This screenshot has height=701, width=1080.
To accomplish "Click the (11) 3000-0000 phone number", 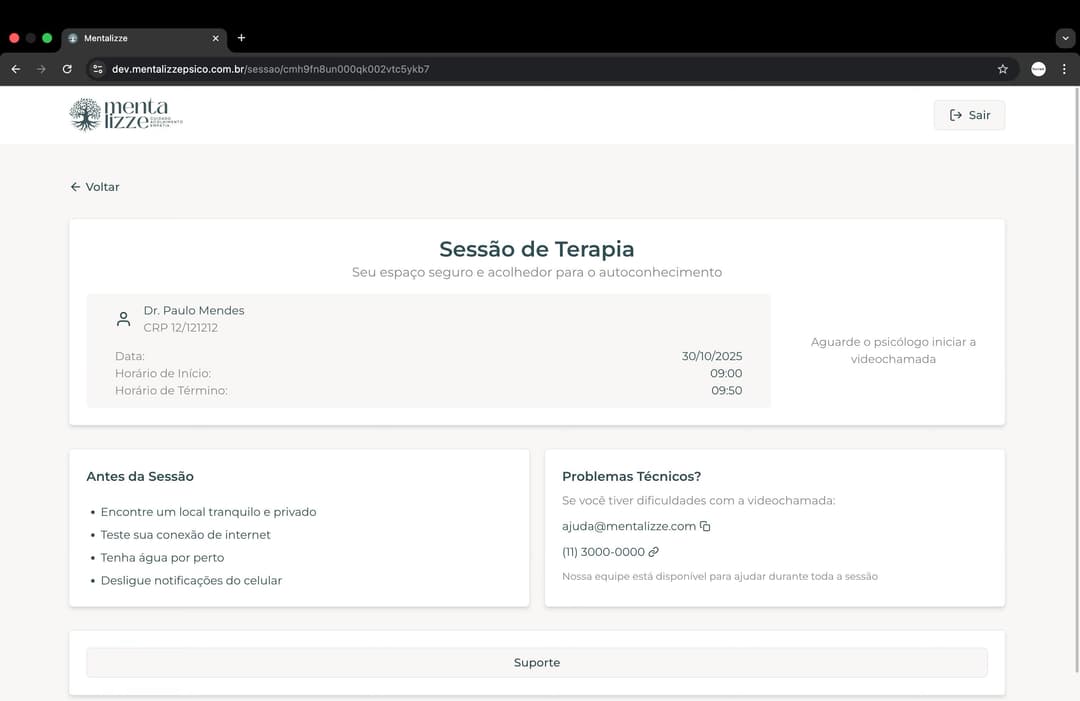I will click(x=603, y=552).
